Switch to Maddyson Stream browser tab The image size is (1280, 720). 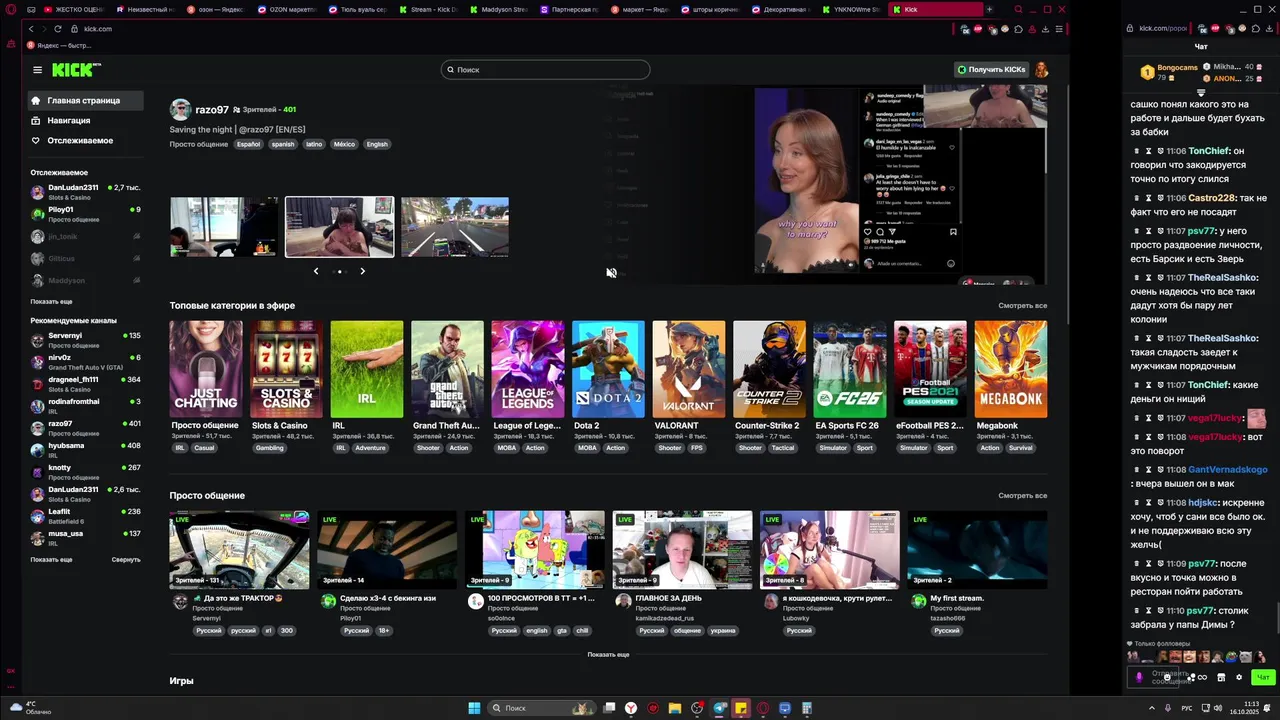click(498, 9)
